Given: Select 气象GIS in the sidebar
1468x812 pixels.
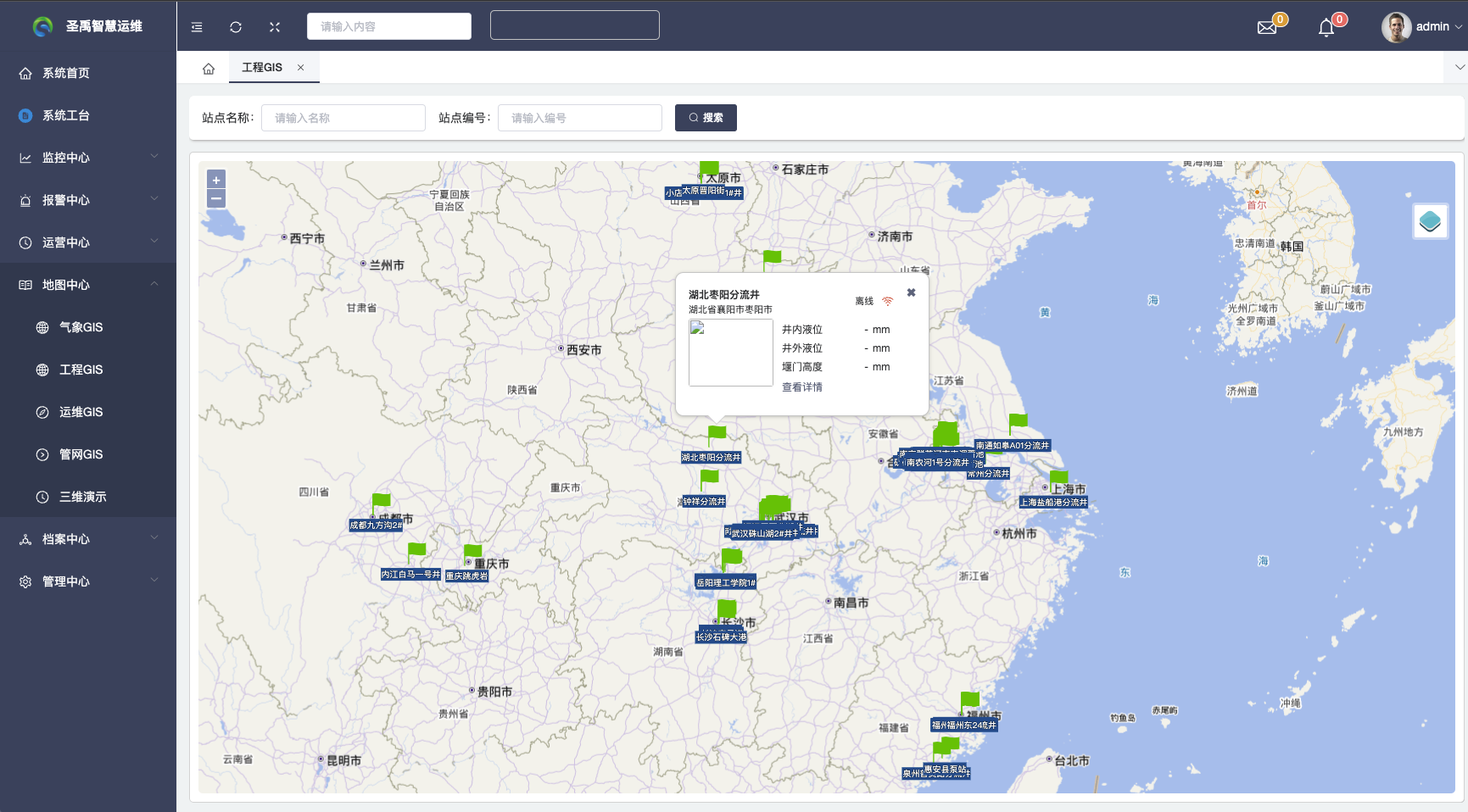Looking at the screenshot, I should tap(81, 327).
